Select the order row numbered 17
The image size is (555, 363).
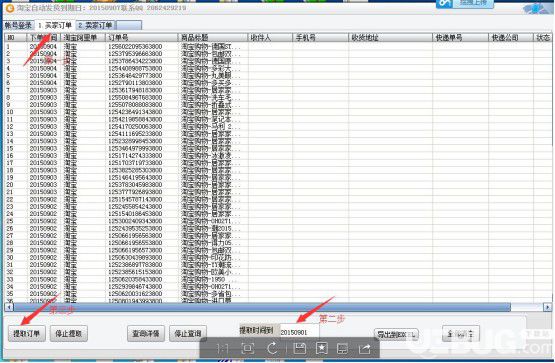point(278,163)
